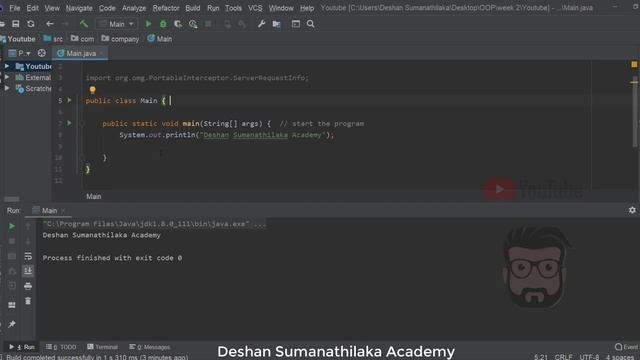Rerun Main in Run panel
The width and height of the screenshot is (640, 360).
12,226
